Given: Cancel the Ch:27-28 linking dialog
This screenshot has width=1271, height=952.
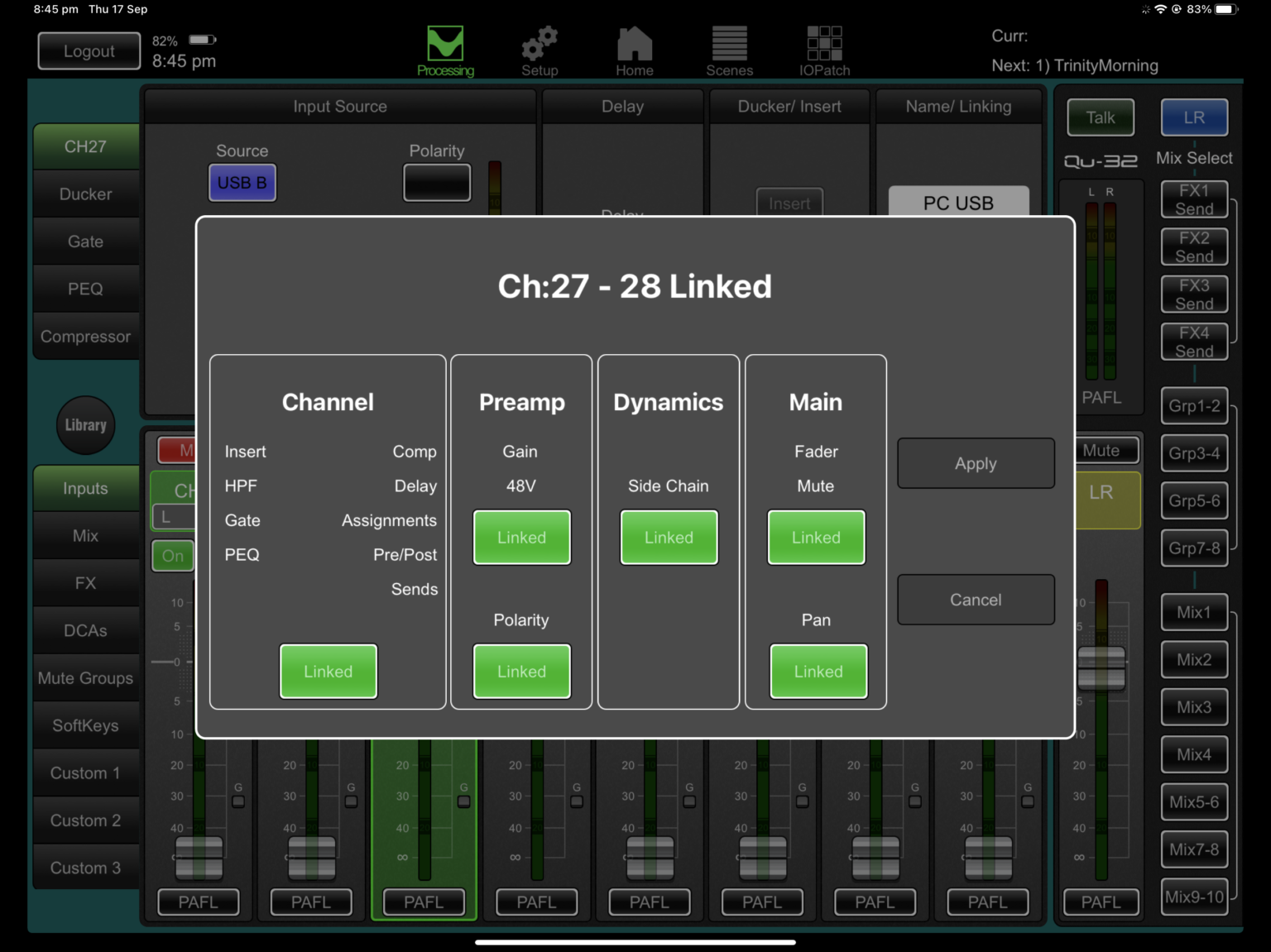Looking at the screenshot, I should point(976,599).
